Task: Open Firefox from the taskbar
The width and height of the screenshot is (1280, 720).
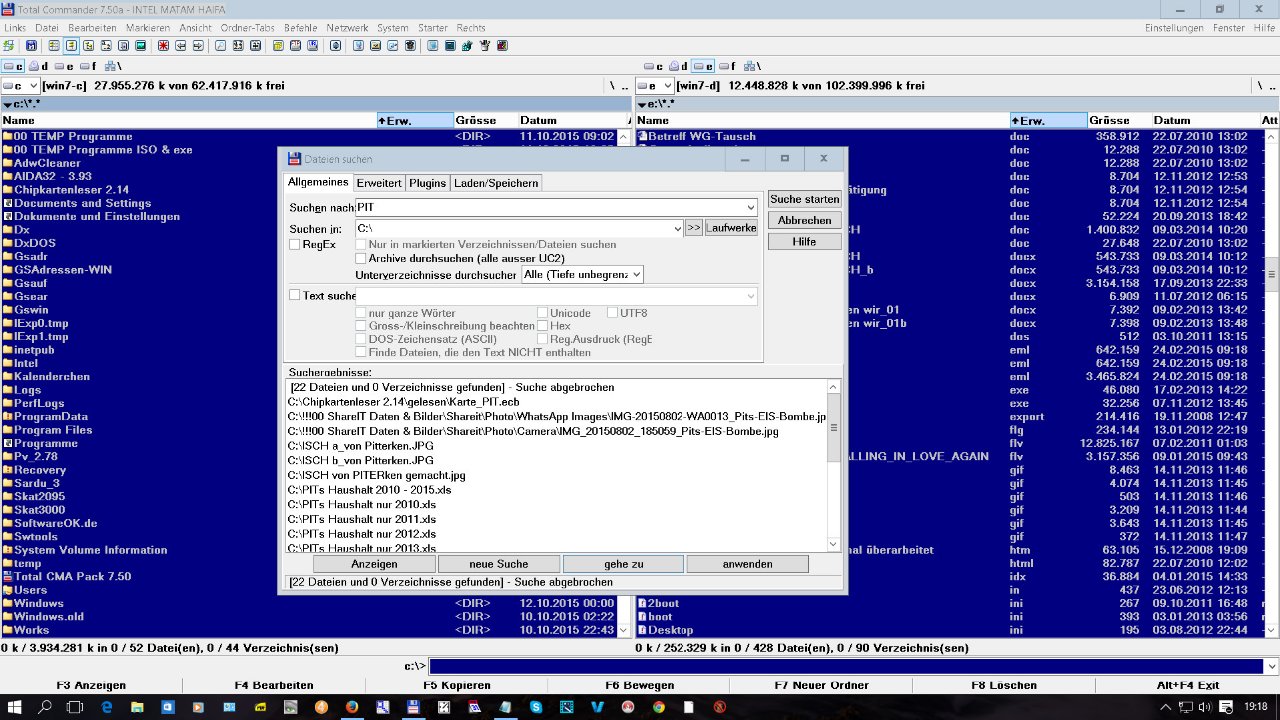Action: coord(351,706)
